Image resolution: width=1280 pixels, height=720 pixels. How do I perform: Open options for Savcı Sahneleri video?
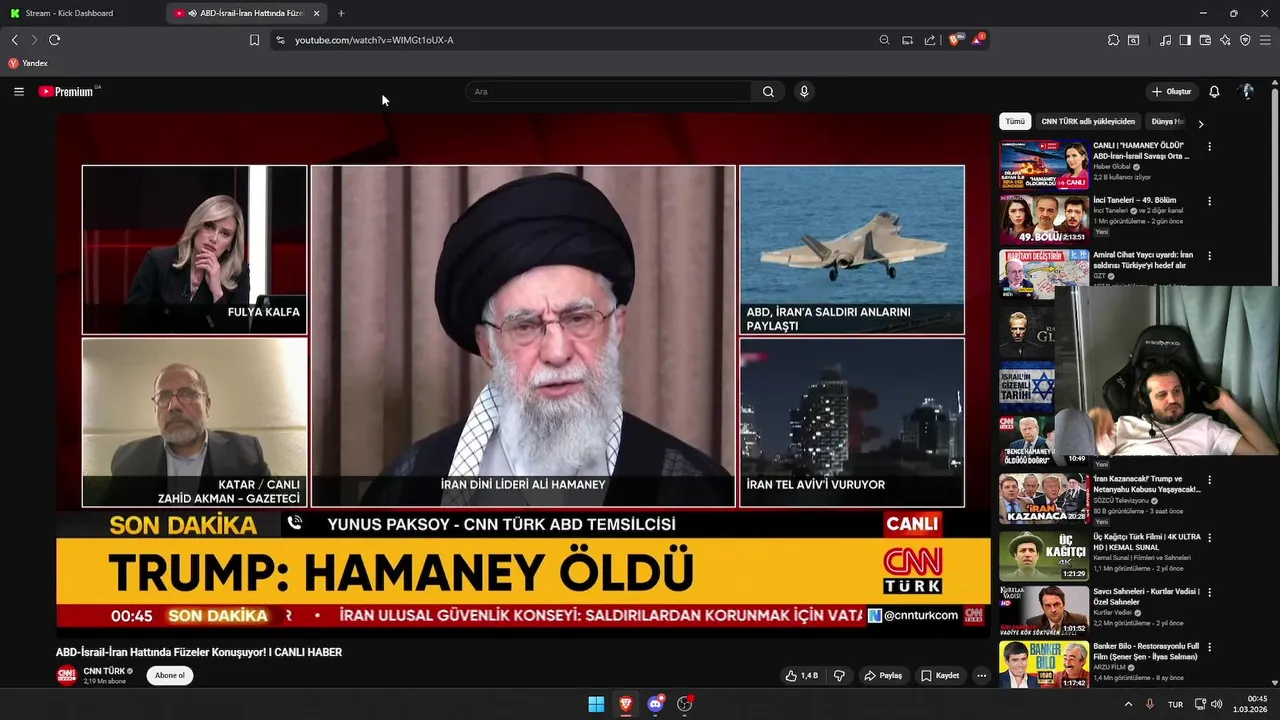click(1209, 592)
